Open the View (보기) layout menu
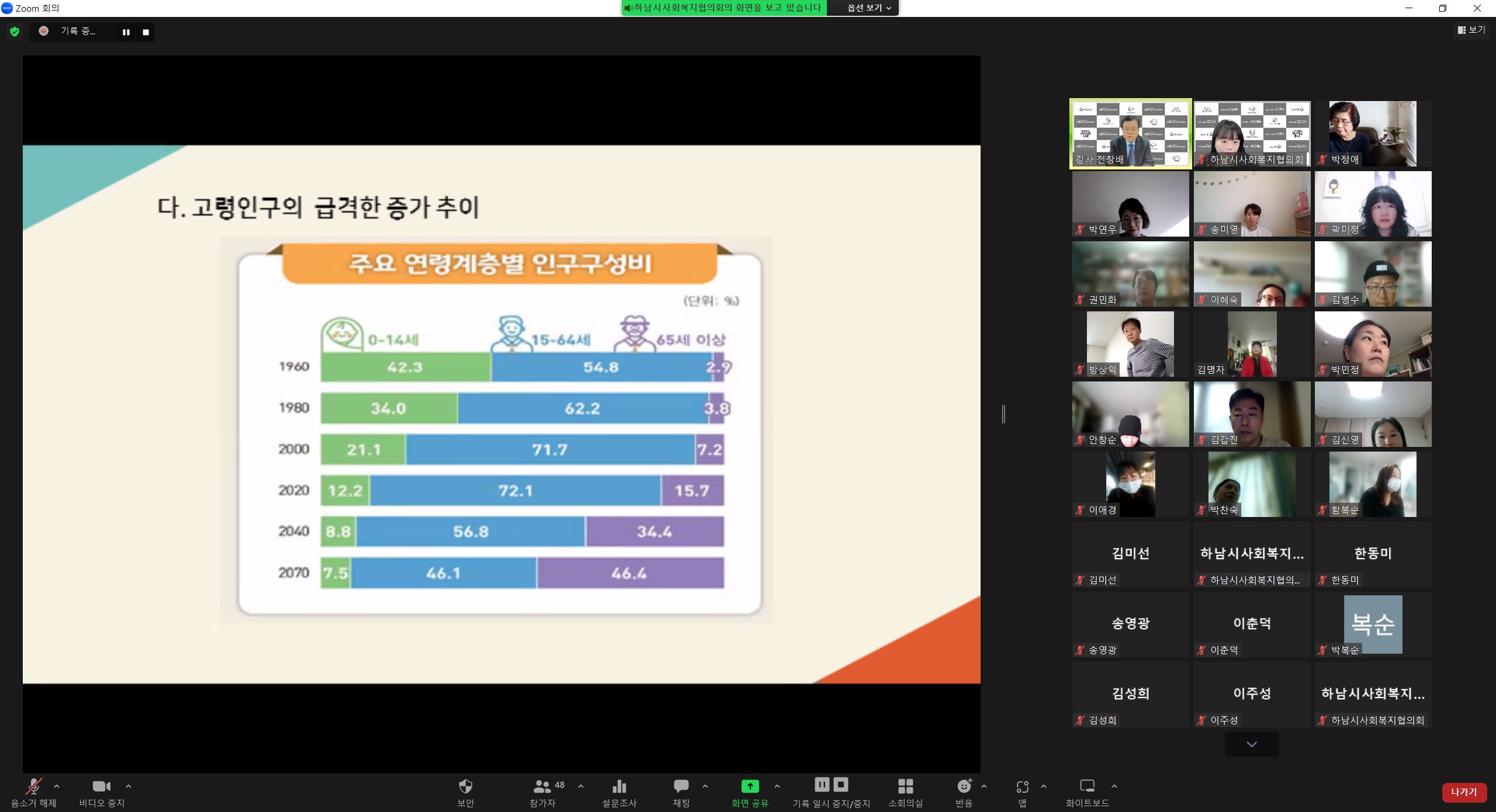This screenshot has width=1496, height=812. (x=1471, y=30)
